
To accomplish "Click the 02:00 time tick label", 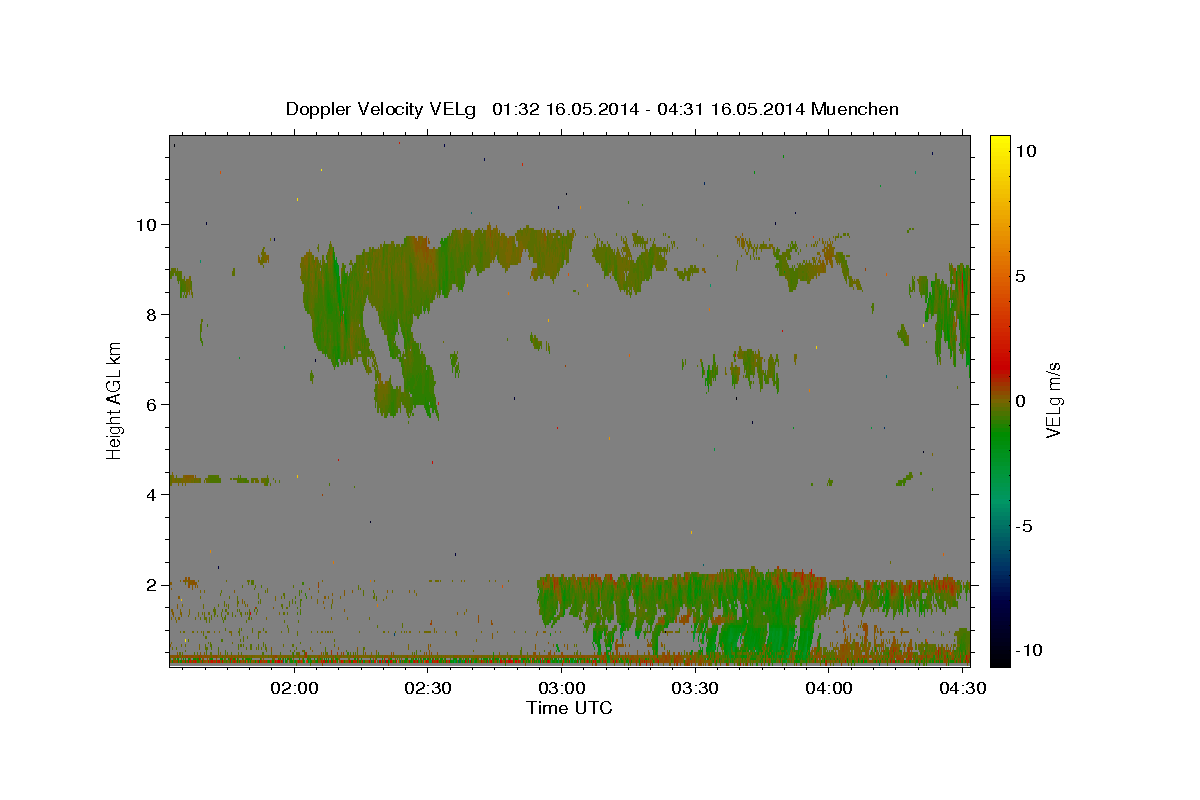I will [x=296, y=688].
